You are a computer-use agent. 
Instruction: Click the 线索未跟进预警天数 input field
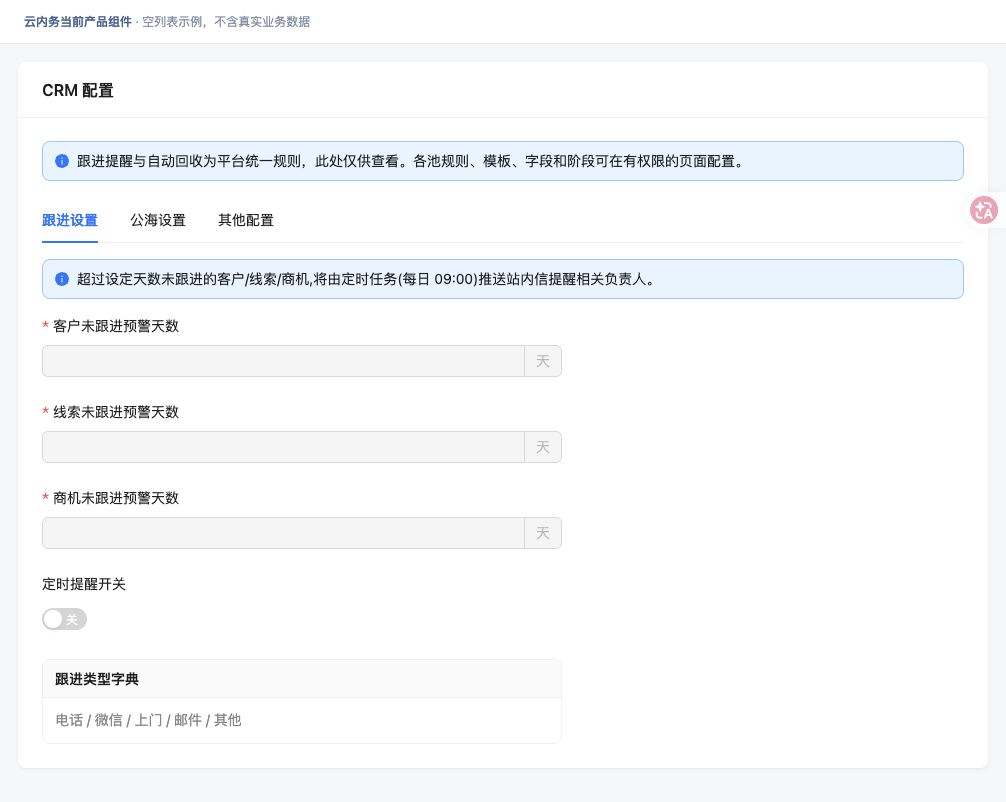[x=284, y=447]
